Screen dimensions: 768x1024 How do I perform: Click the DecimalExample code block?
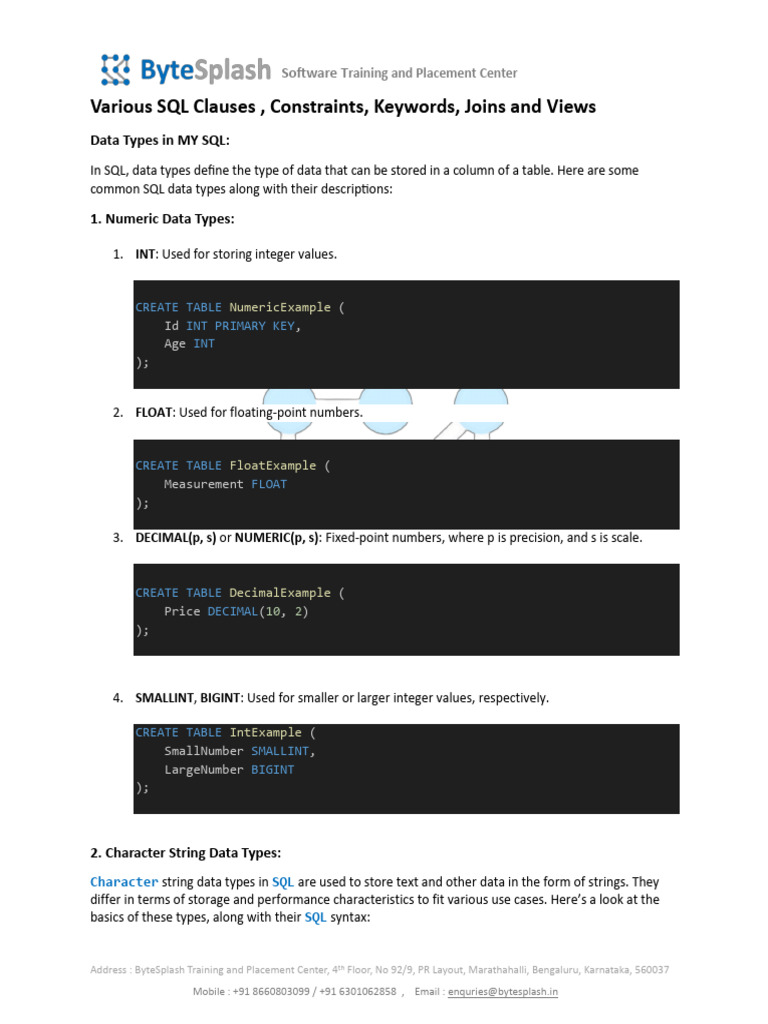[406, 609]
